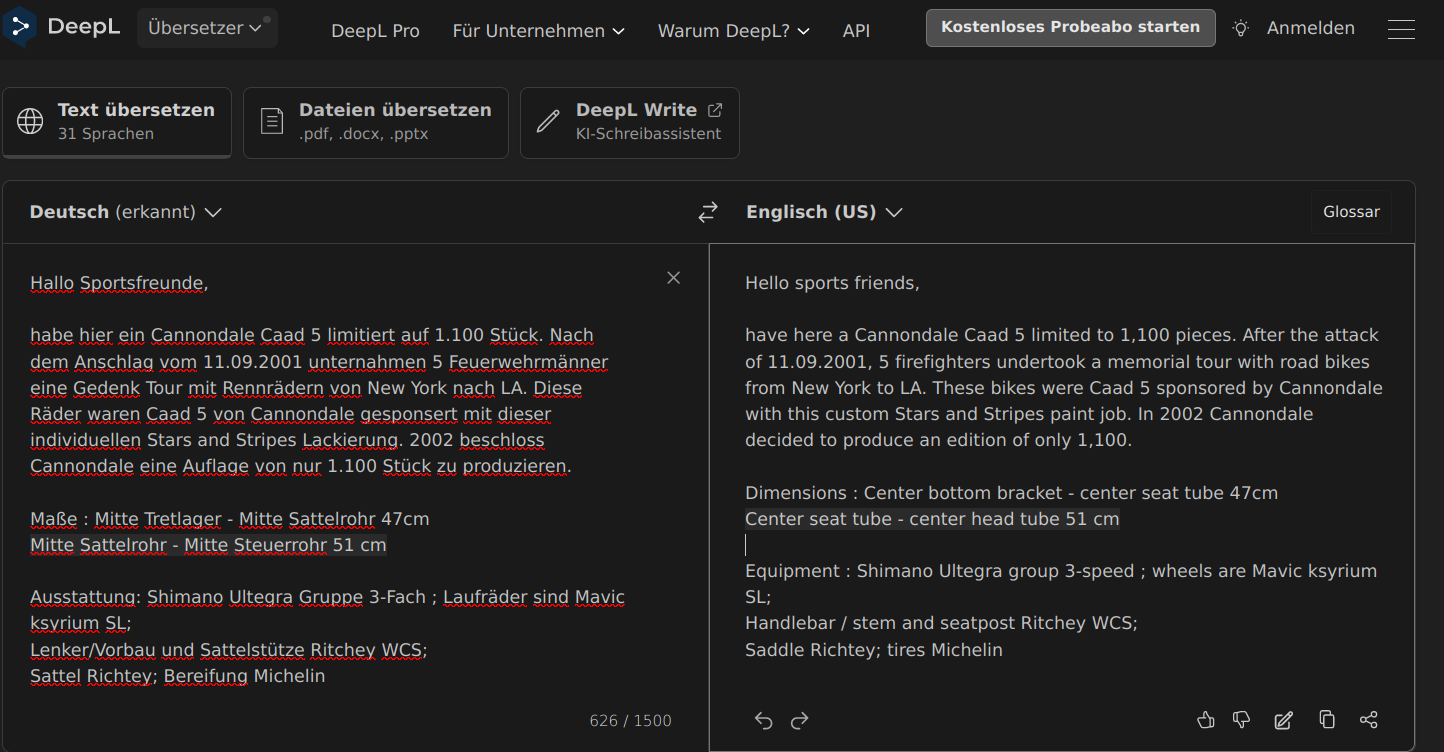Swap source and target languages

click(x=708, y=212)
